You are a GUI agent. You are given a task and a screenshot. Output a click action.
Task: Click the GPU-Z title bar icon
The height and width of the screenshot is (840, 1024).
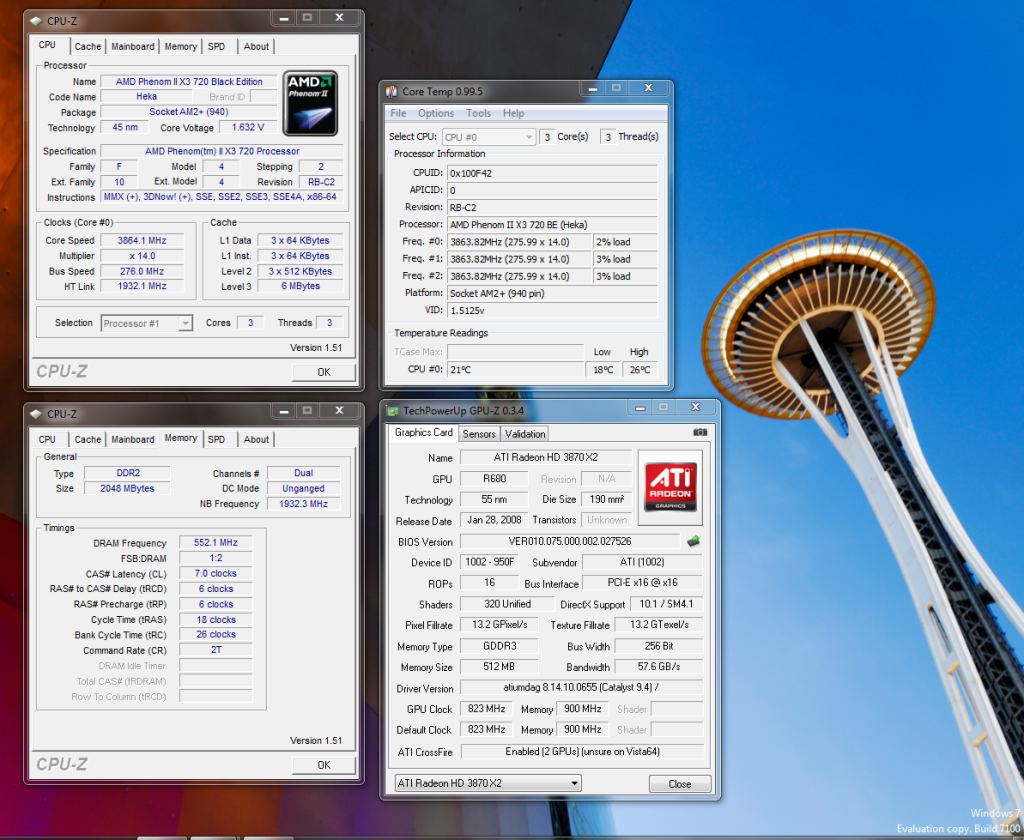point(392,411)
